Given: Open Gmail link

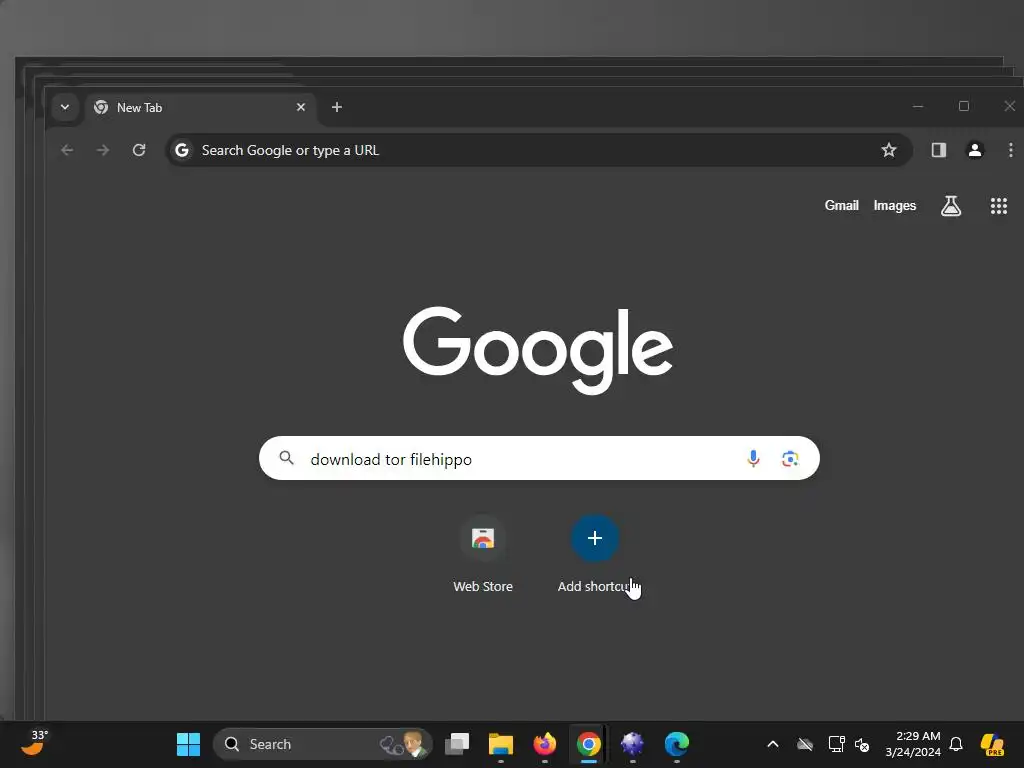Looking at the screenshot, I should click(841, 206).
